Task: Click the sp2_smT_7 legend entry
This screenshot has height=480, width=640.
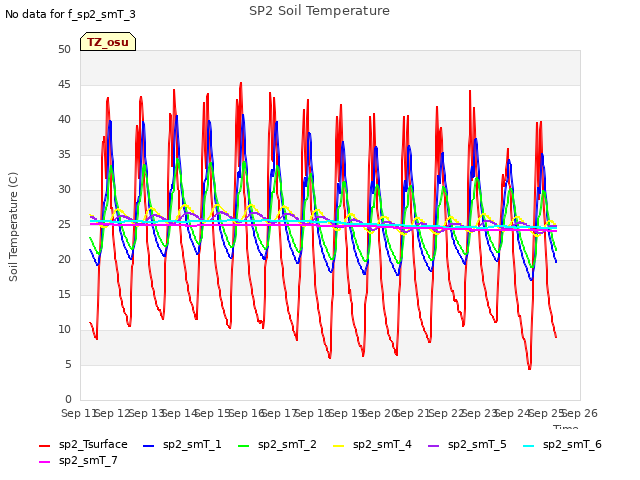Action: click(x=78, y=460)
